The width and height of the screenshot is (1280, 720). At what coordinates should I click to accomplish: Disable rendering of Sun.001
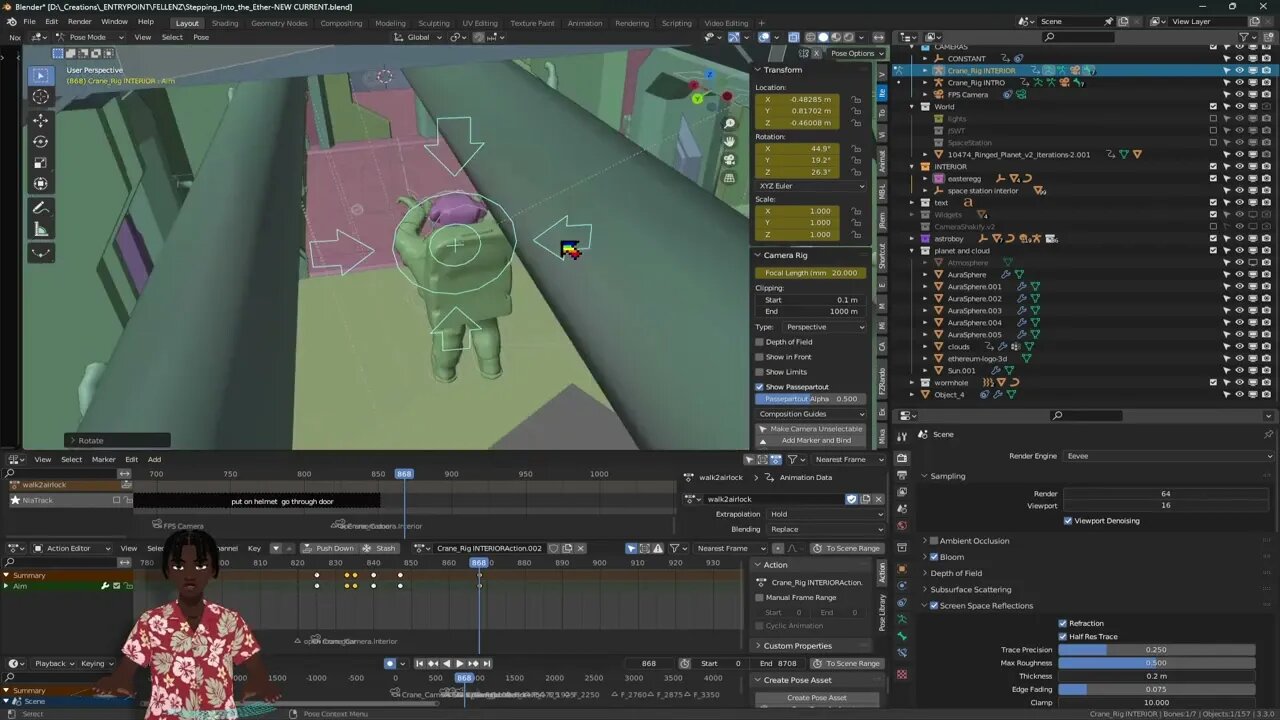pos(1265,370)
